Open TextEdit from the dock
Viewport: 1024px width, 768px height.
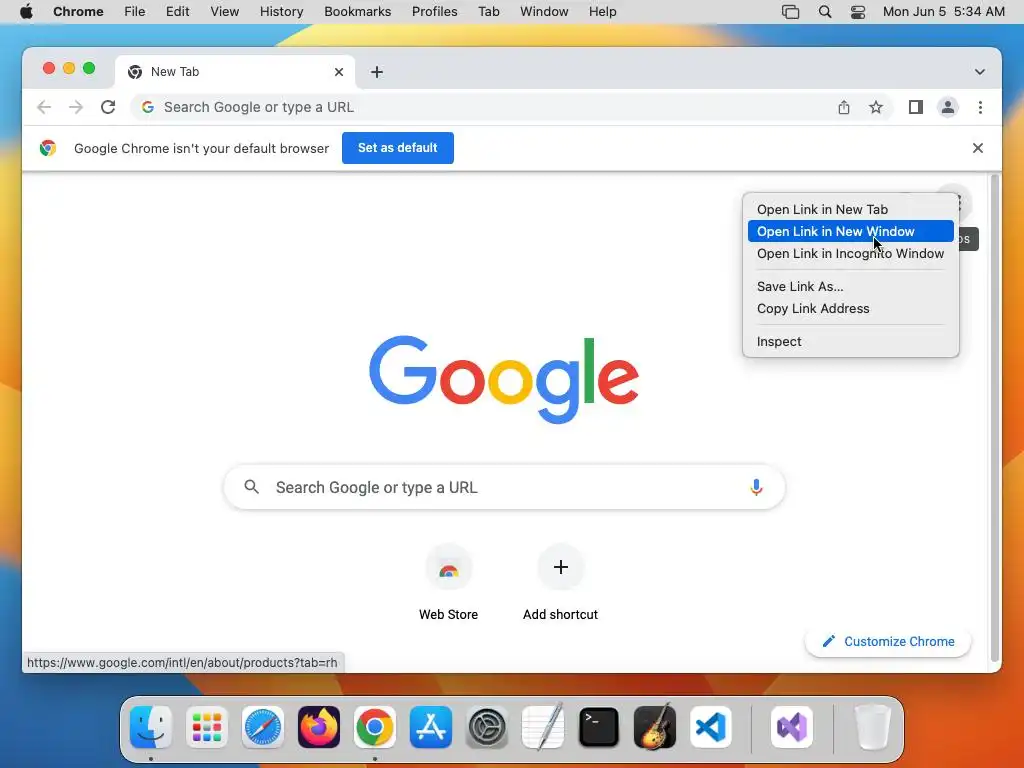point(543,727)
